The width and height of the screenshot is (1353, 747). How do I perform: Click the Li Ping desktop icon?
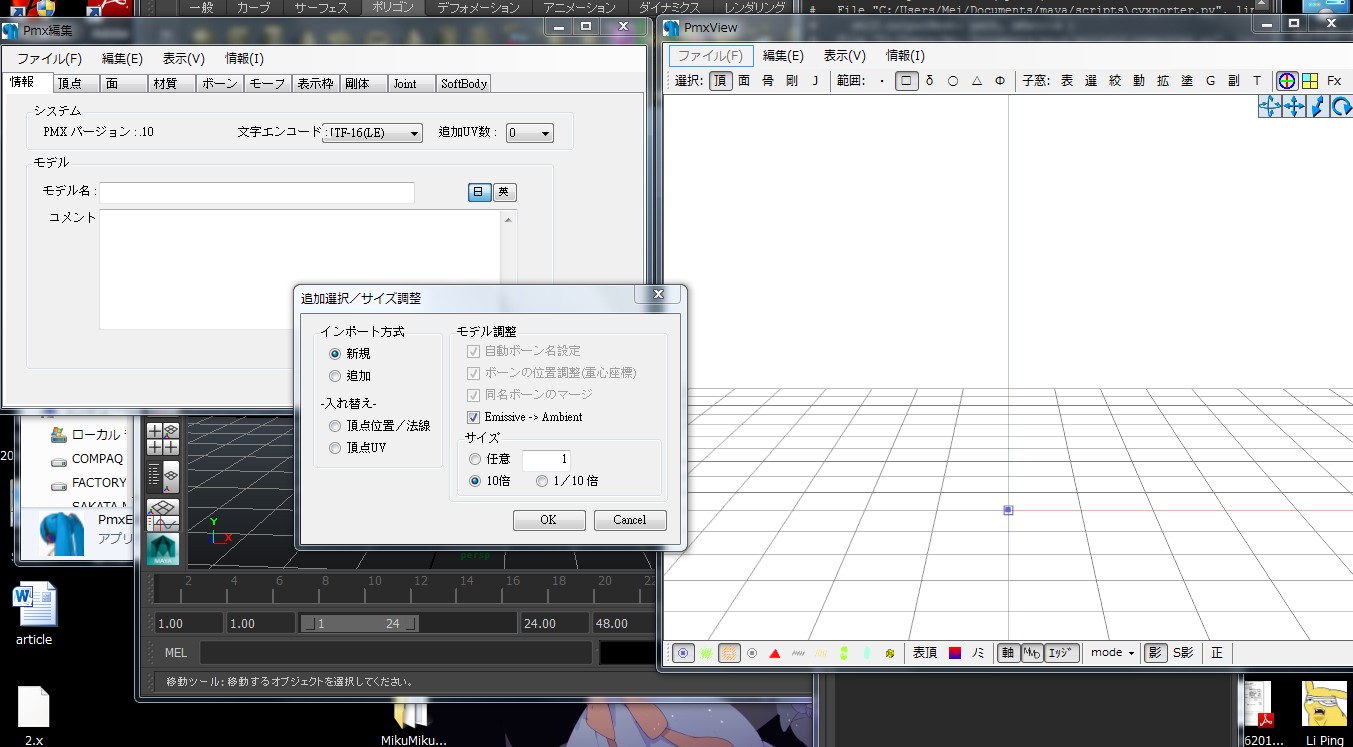click(x=1325, y=714)
